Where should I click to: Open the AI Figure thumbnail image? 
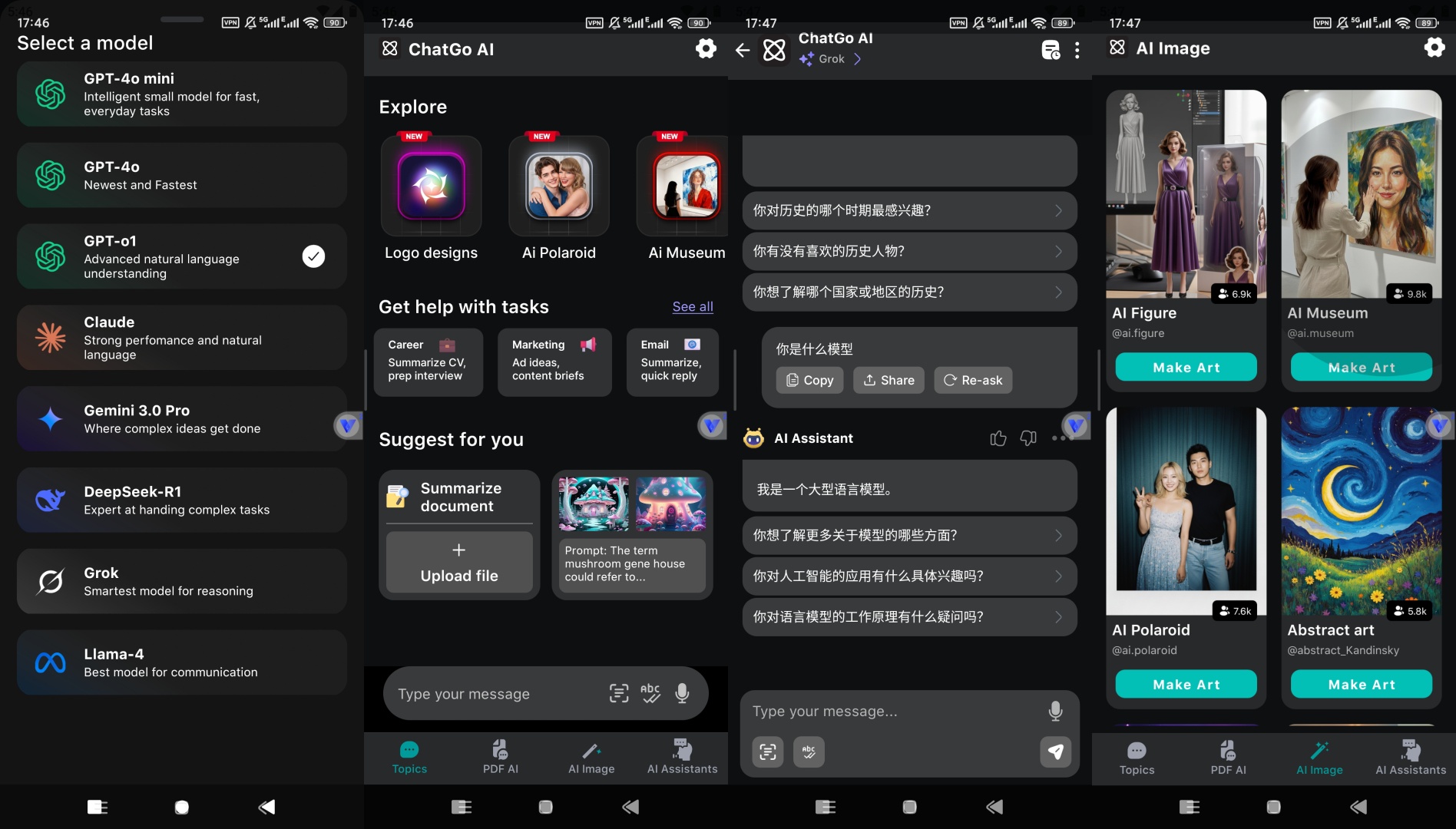(x=1186, y=194)
